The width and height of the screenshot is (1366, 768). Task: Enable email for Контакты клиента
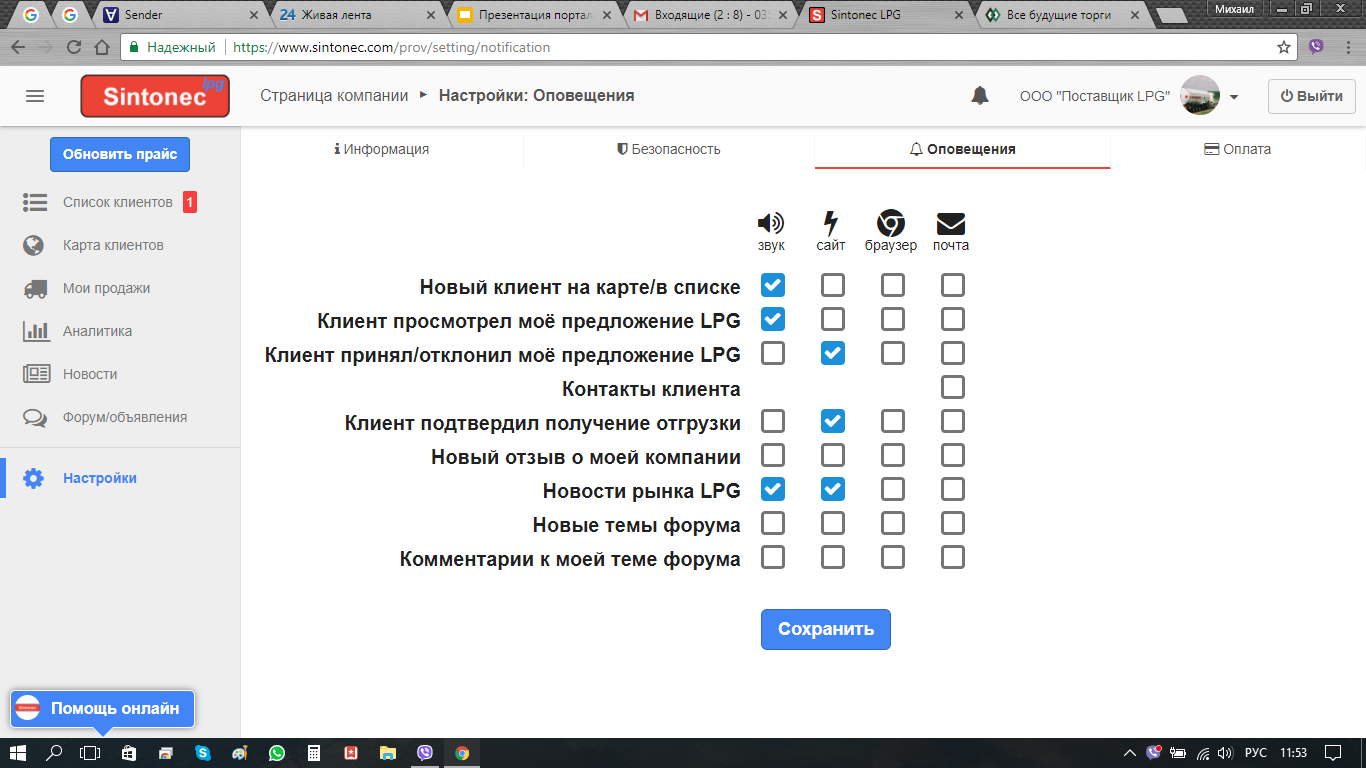[x=953, y=387]
